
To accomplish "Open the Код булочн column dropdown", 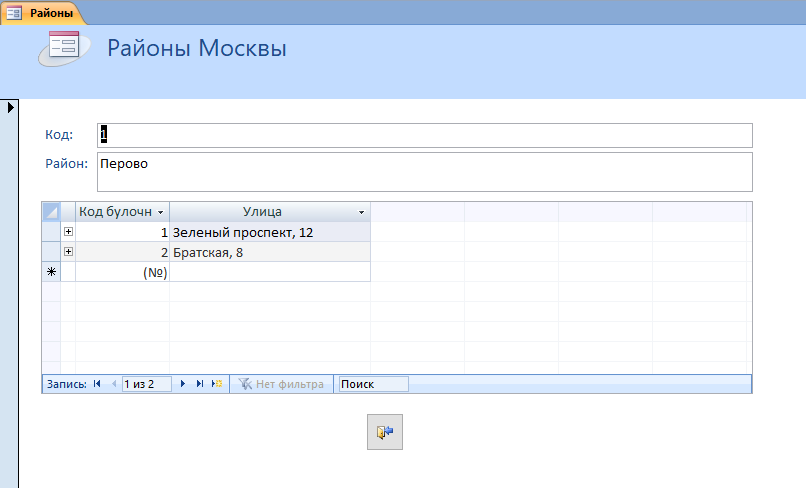I will [160, 212].
